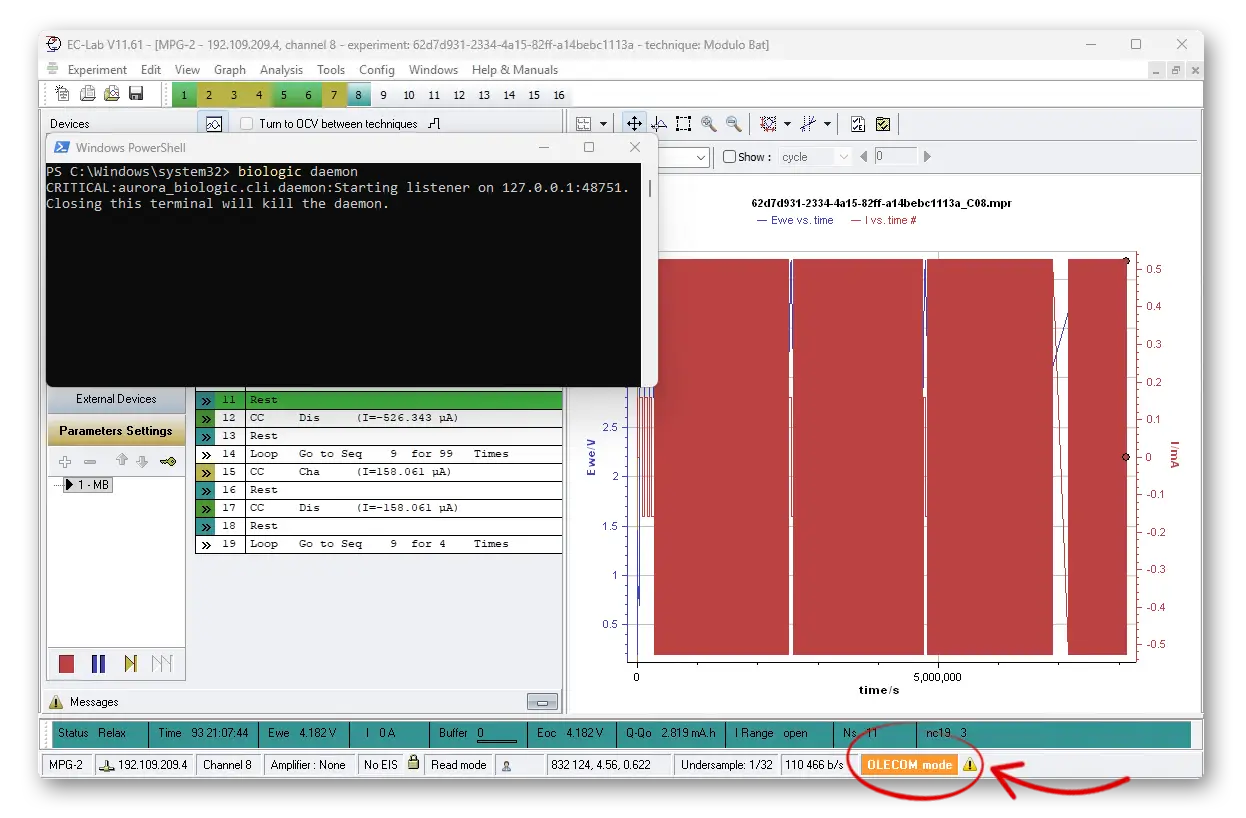Switch to channel 1 tab
The width and height of the screenshot is (1246, 818).
point(184,95)
